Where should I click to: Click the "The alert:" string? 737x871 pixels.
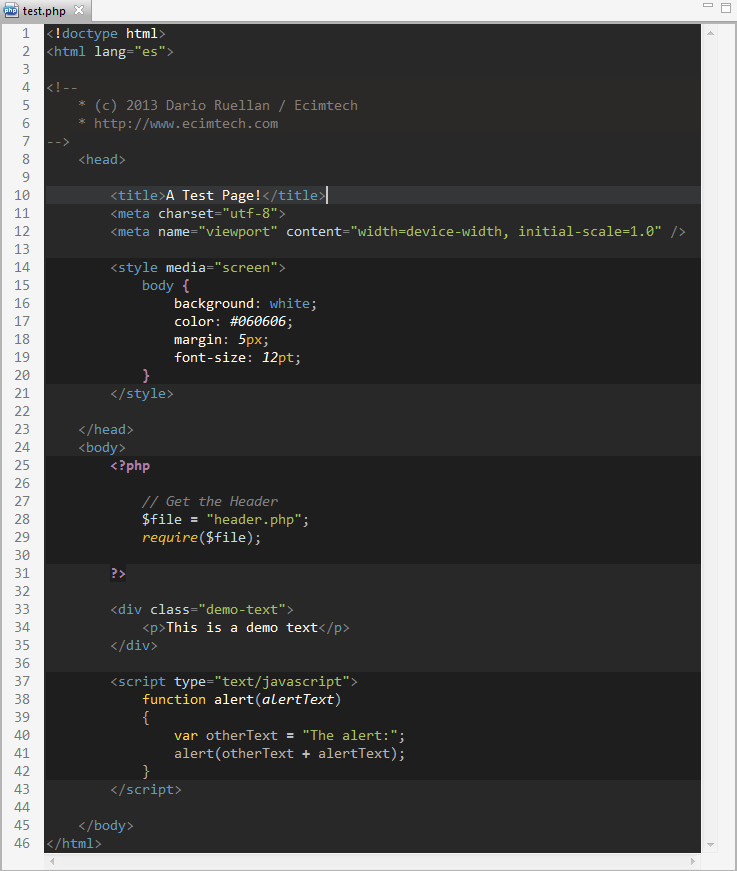350,735
